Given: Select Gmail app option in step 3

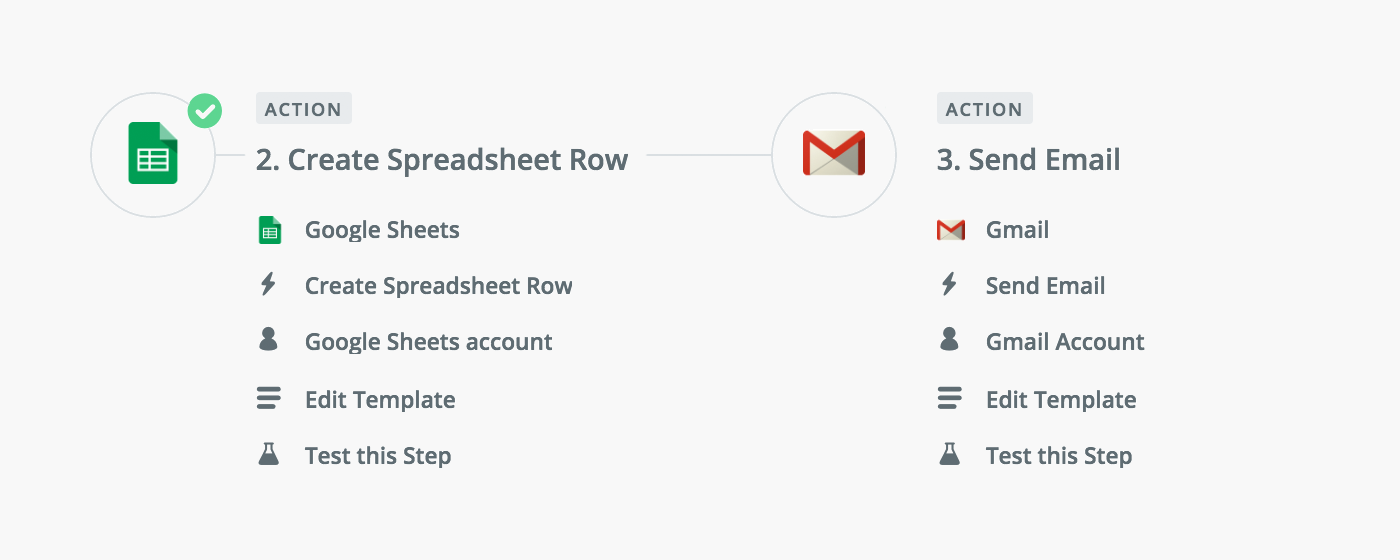Looking at the screenshot, I should pyautogui.click(x=1017, y=230).
